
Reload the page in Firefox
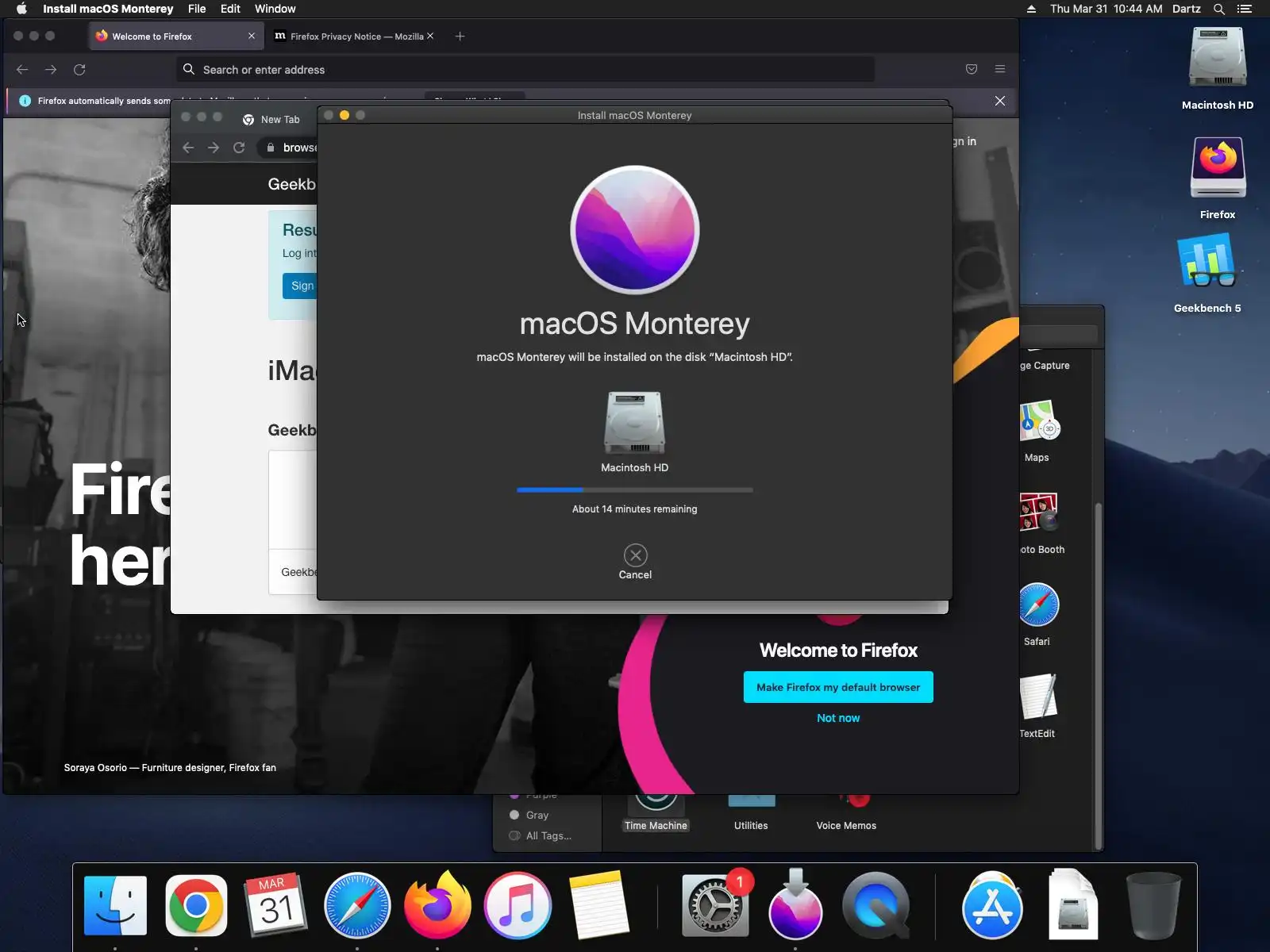click(x=79, y=70)
